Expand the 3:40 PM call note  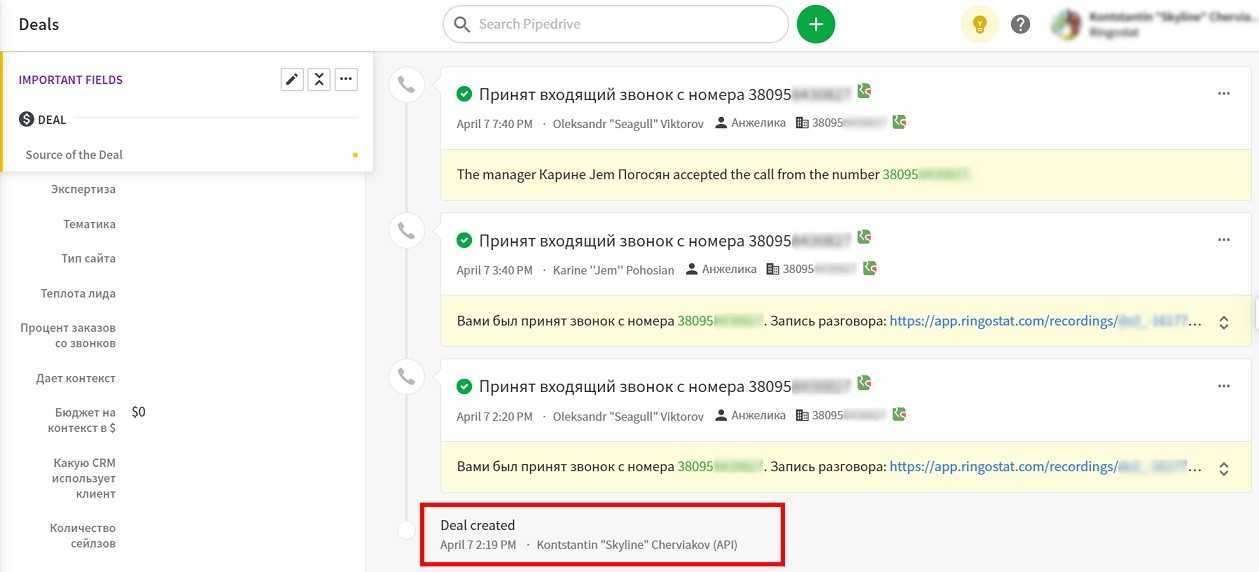click(1223, 322)
